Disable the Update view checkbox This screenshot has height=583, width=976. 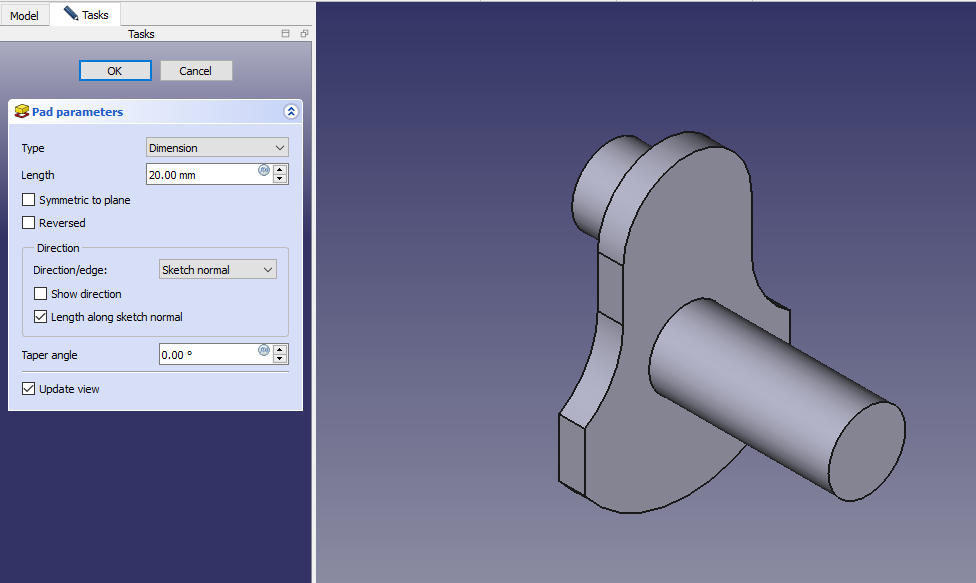29,389
